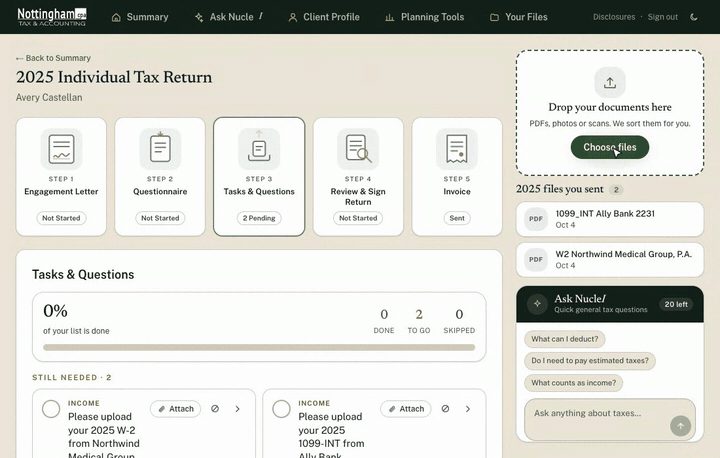Select the Step 2 Questionnaire card title
720x458 pixels.
coord(160,192)
